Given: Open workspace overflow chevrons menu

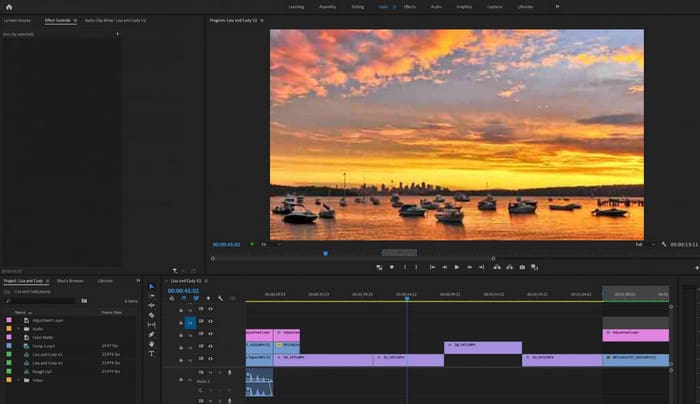Looking at the screenshot, I should click(x=557, y=7).
